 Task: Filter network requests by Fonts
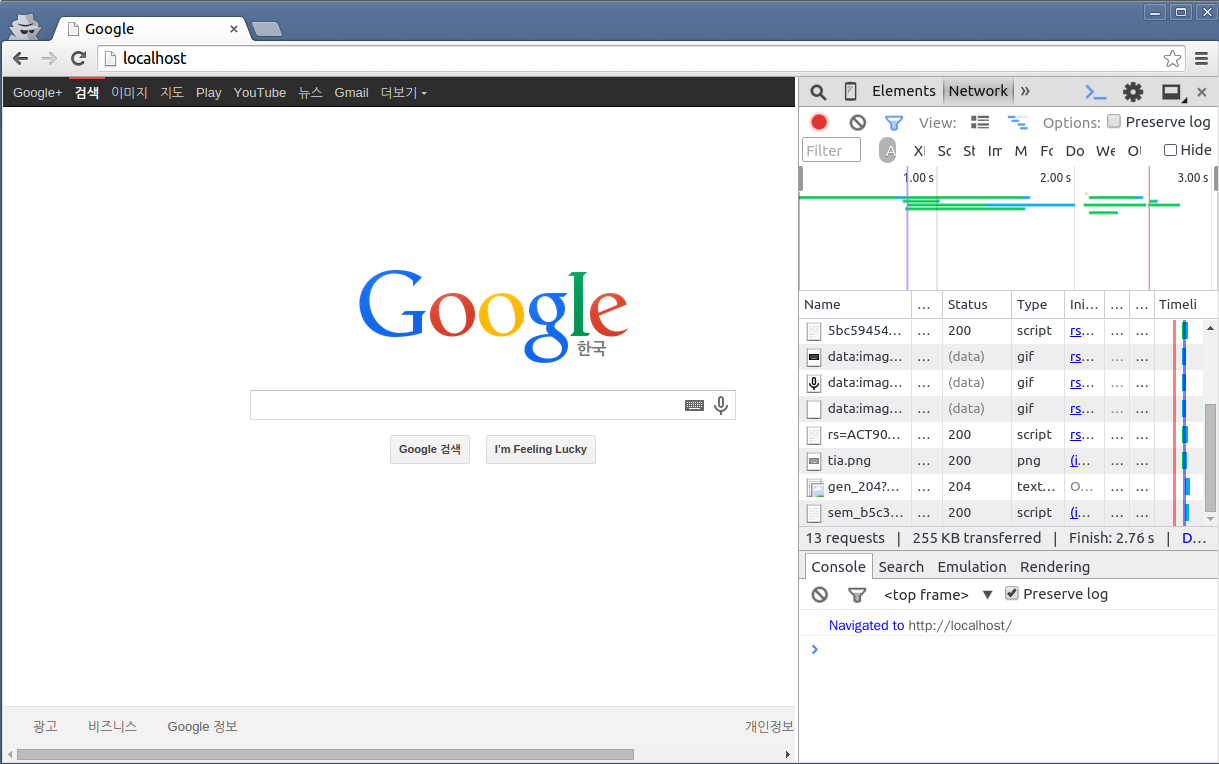[x=1046, y=150]
